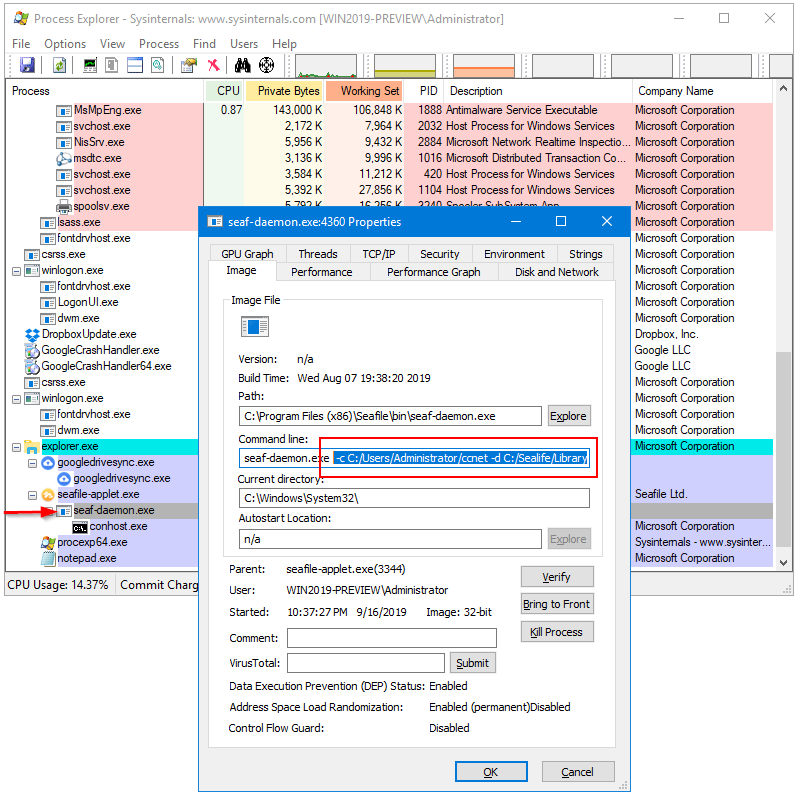Toggle the Show Process Tree toolbar icon

point(112,65)
